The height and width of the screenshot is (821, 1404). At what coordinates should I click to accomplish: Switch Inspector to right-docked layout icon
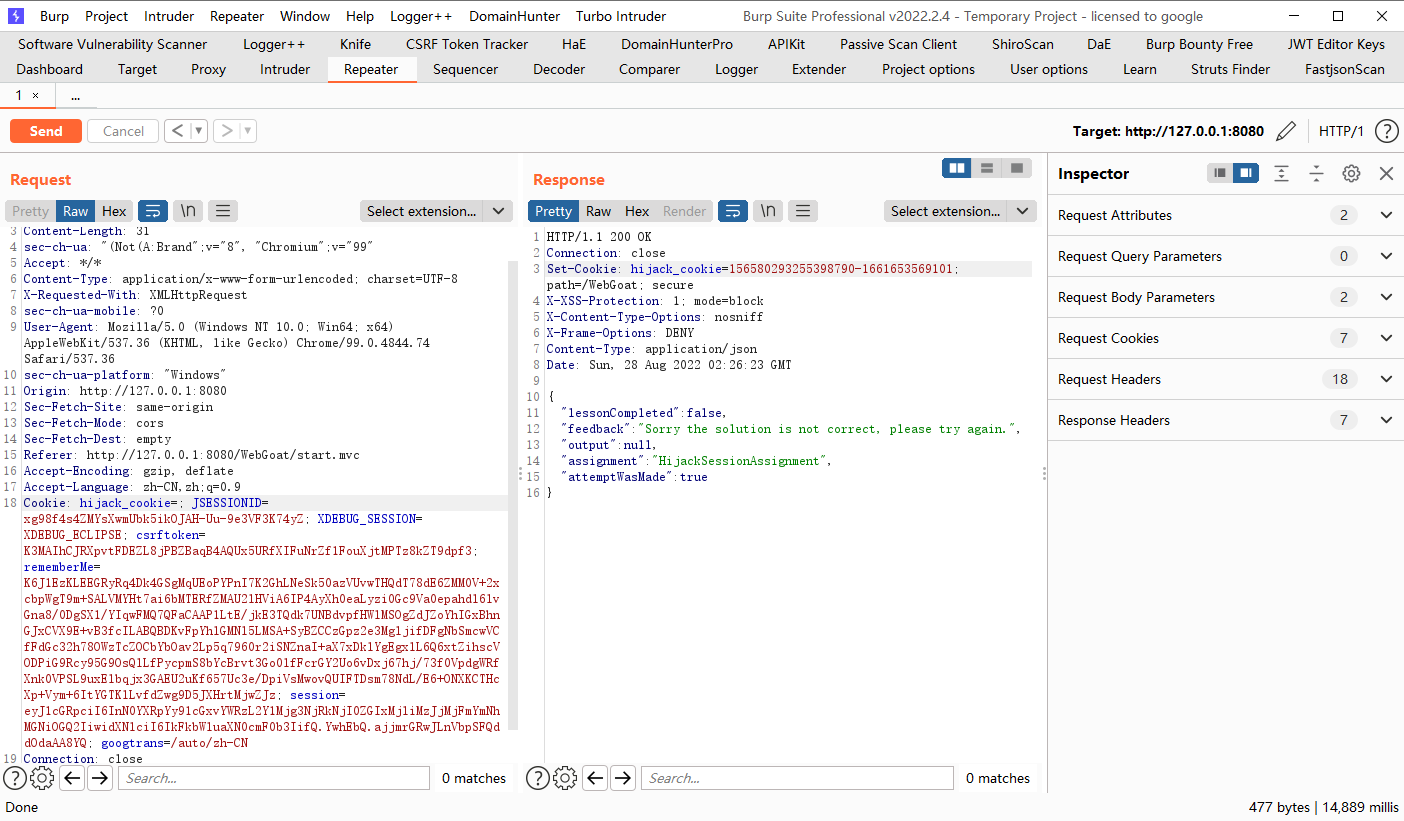pos(1246,173)
